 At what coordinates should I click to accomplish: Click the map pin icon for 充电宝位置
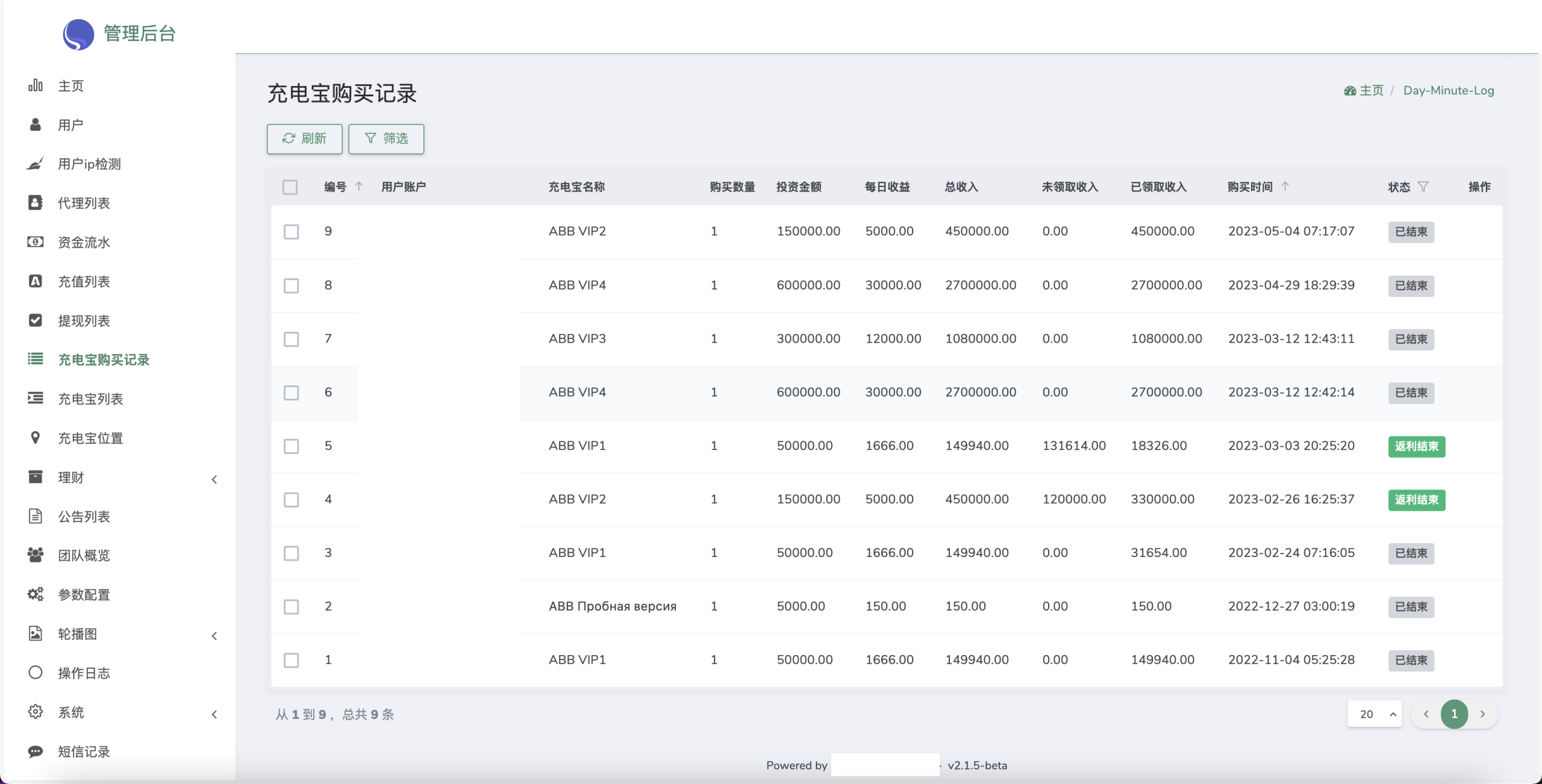pyautogui.click(x=36, y=438)
